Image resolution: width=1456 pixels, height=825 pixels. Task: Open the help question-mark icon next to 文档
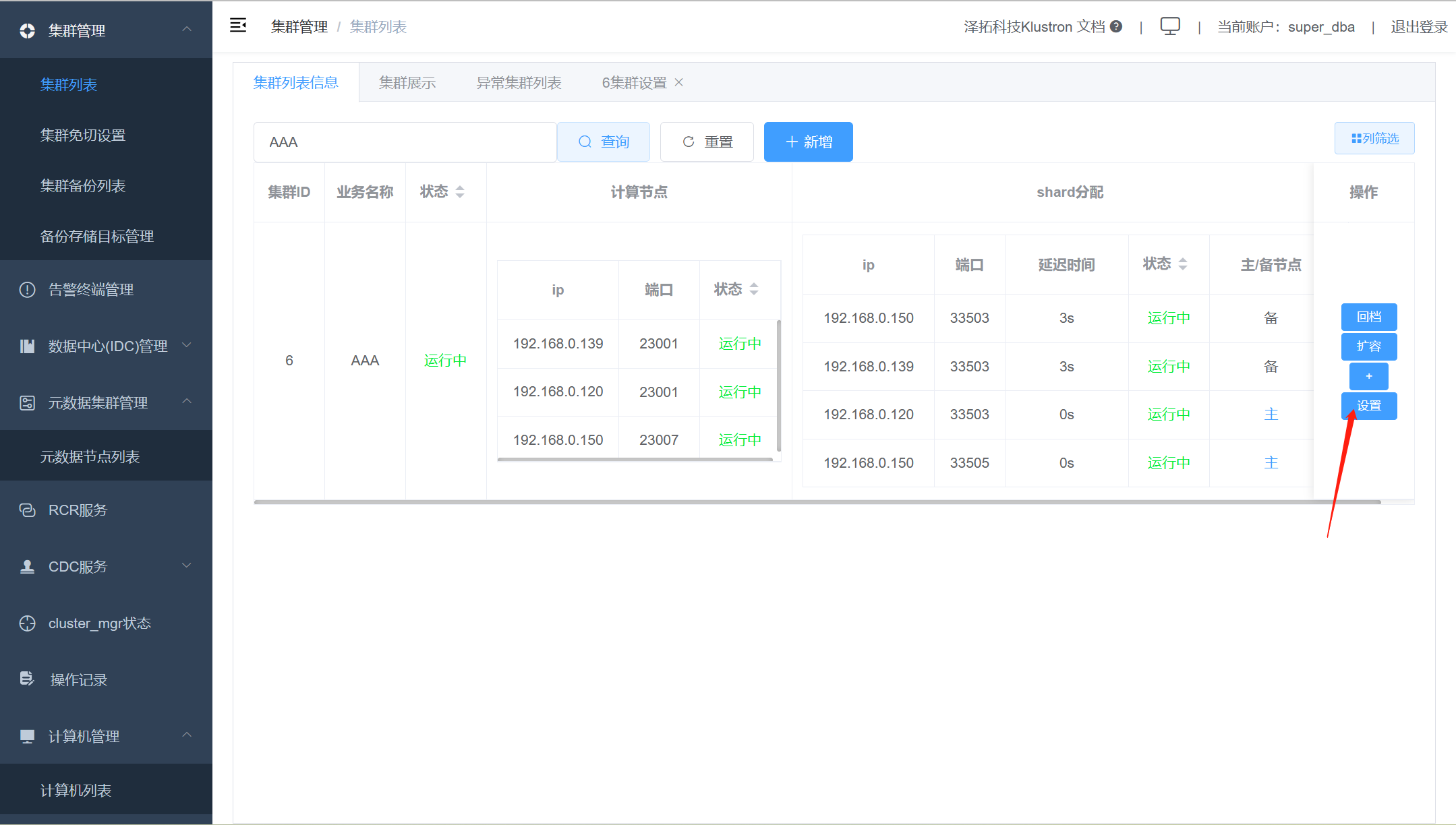pos(1116,26)
